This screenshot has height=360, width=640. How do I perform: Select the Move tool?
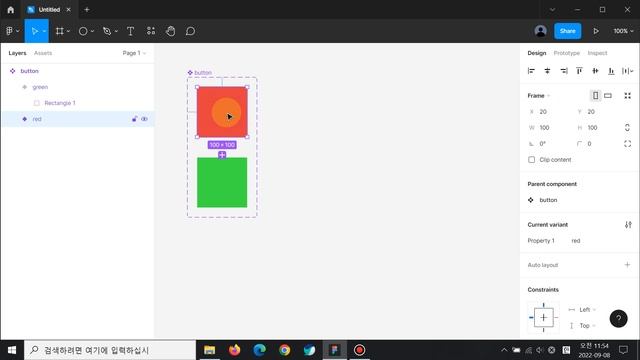[34, 31]
